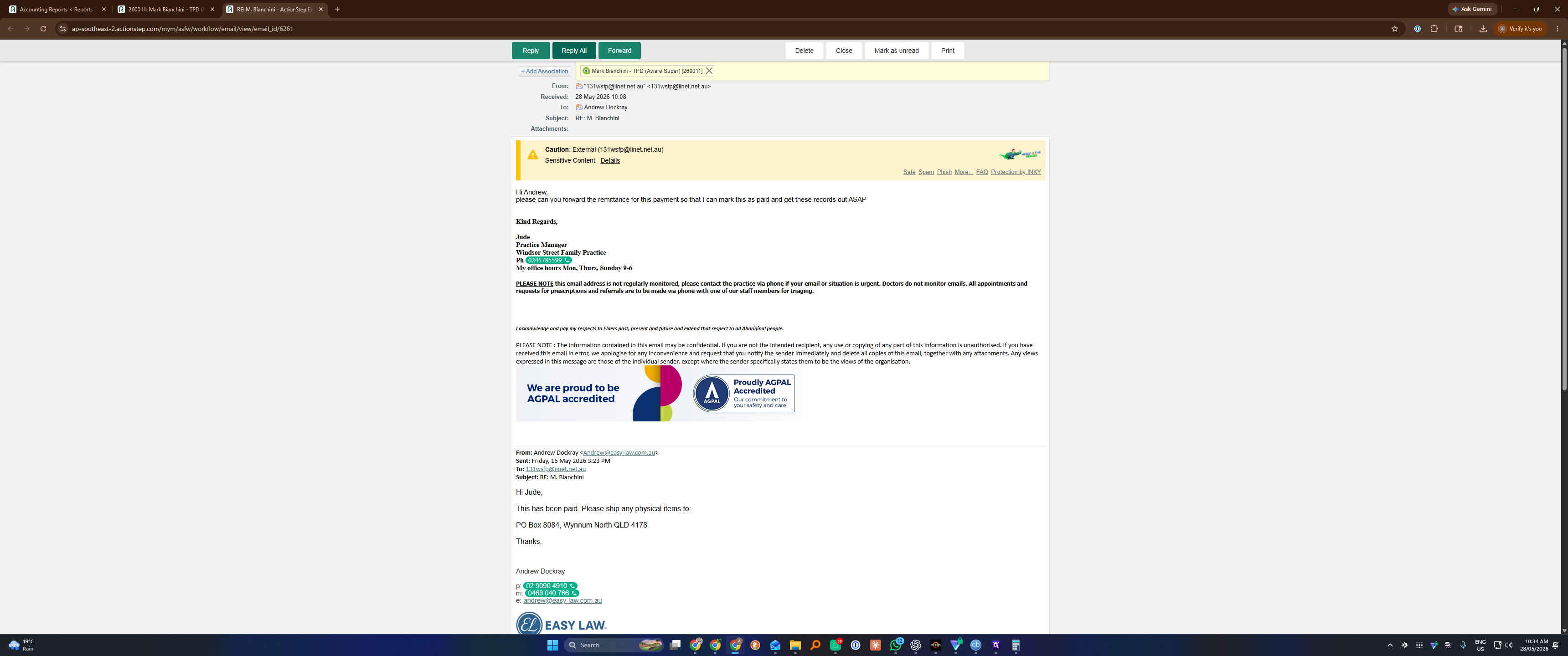Report the email as Spam
Viewport: 1568px width, 656px height.
[x=926, y=172]
